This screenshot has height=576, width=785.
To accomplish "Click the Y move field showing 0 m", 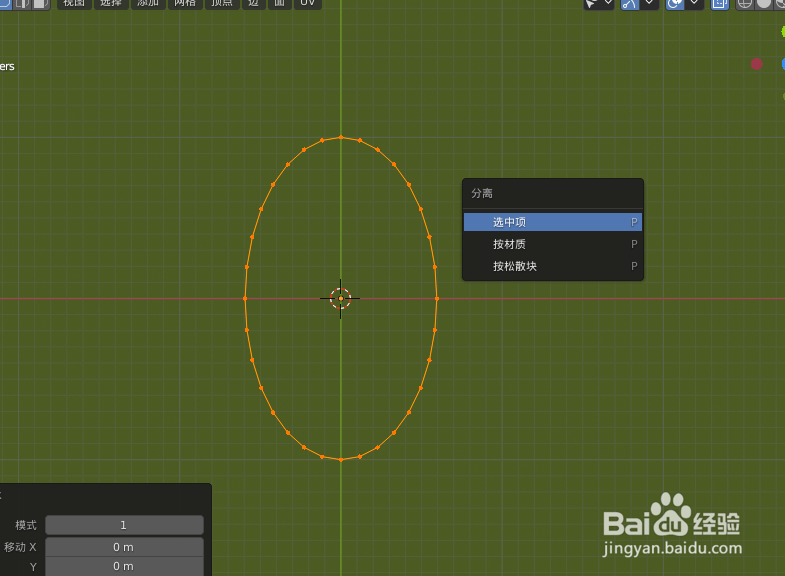I will 124,566.
